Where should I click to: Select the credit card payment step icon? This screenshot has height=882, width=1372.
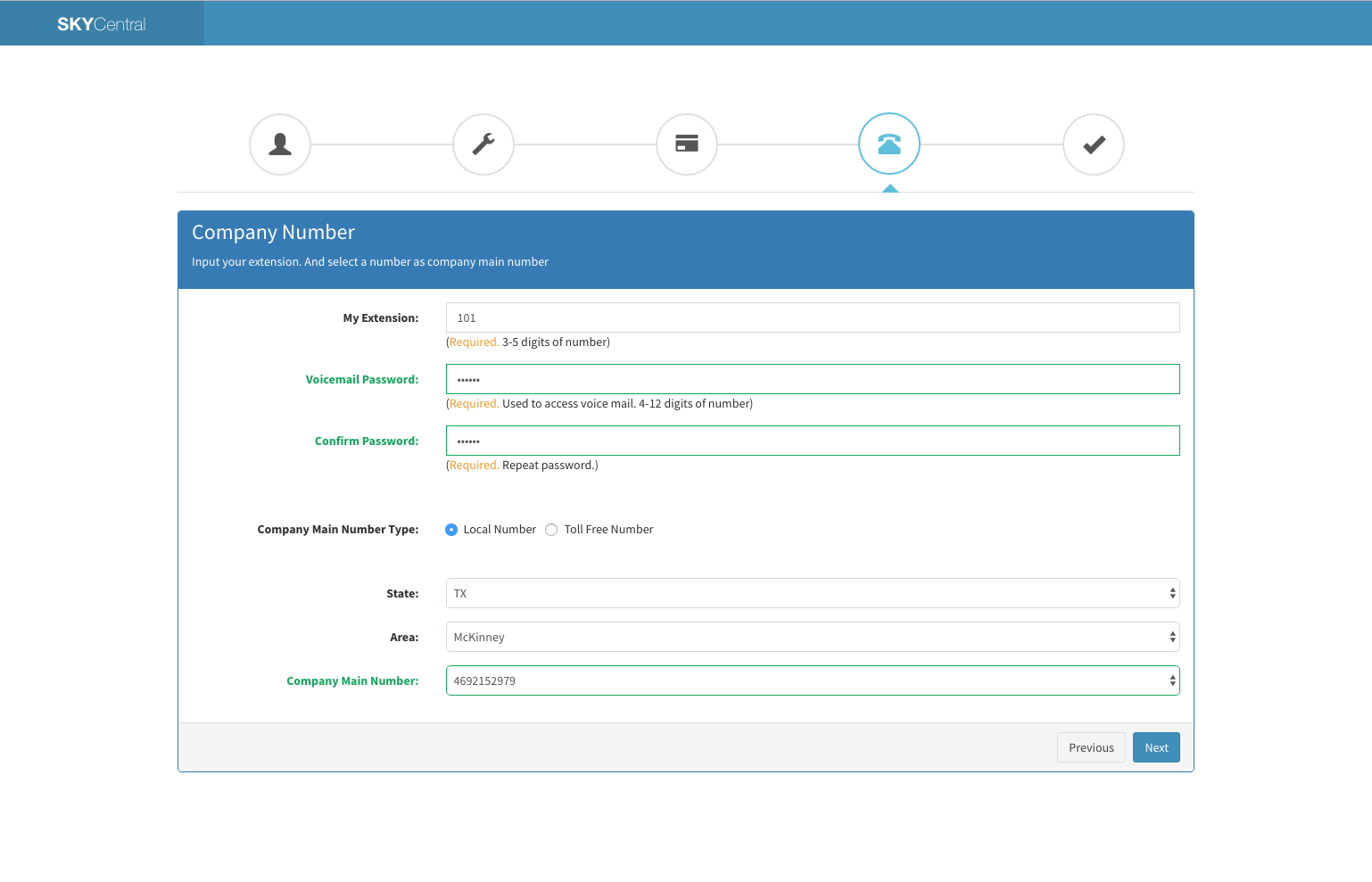point(687,144)
